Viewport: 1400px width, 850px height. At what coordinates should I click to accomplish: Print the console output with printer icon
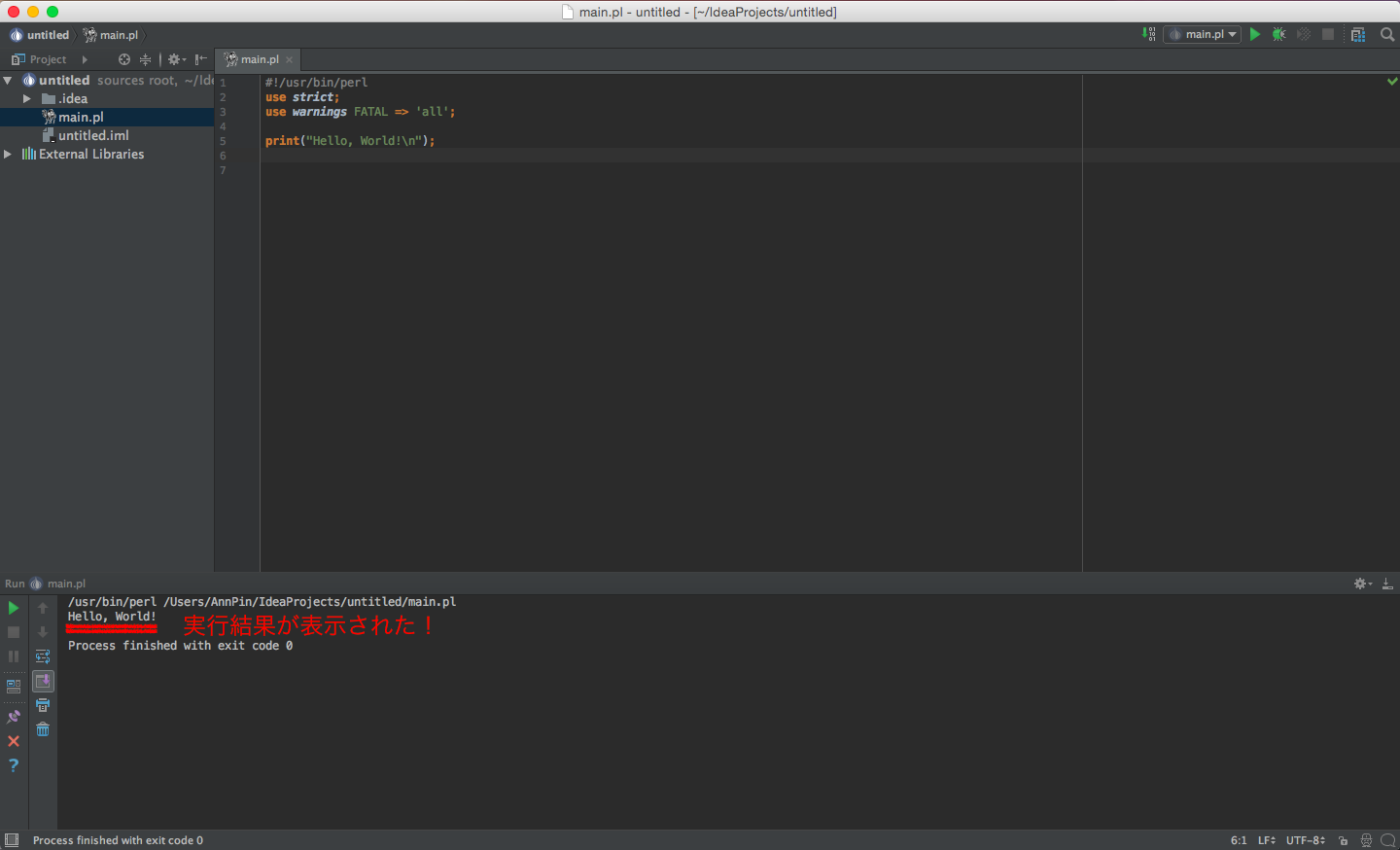(43, 705)
